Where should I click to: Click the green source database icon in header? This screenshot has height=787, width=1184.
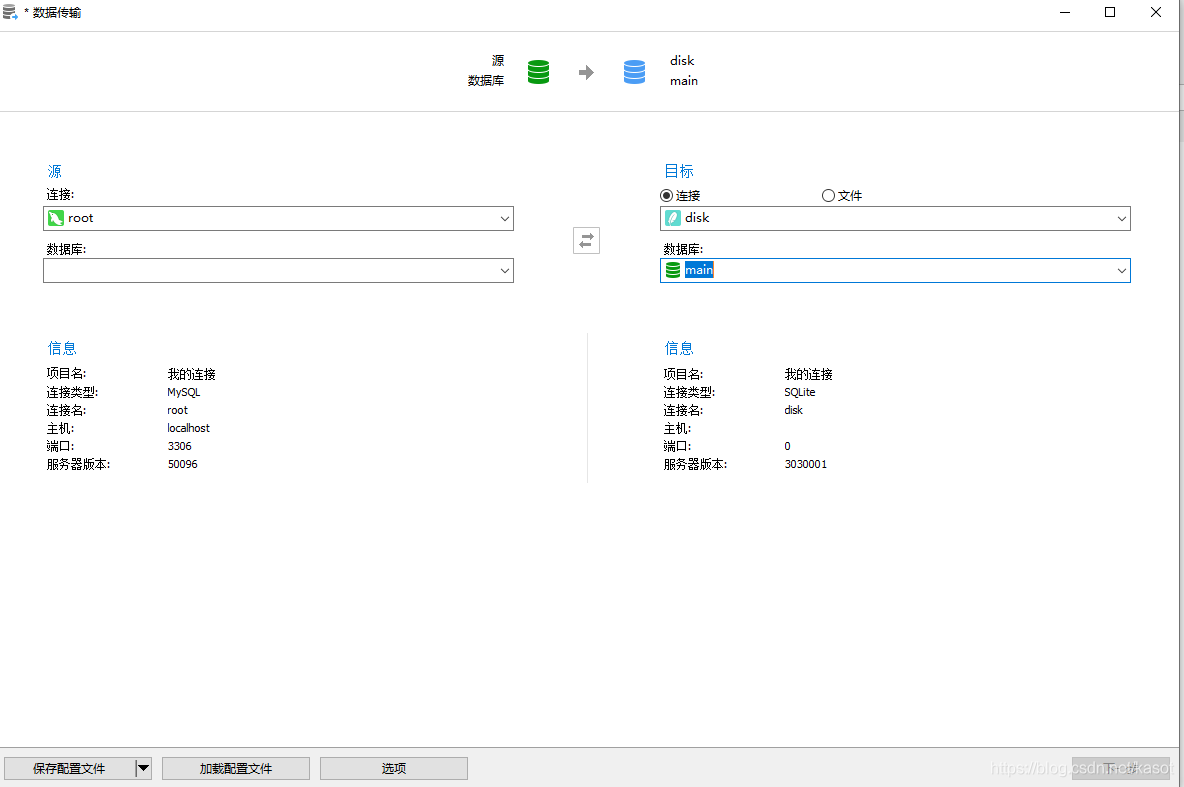pyautogui.click(x=538, y=71)
